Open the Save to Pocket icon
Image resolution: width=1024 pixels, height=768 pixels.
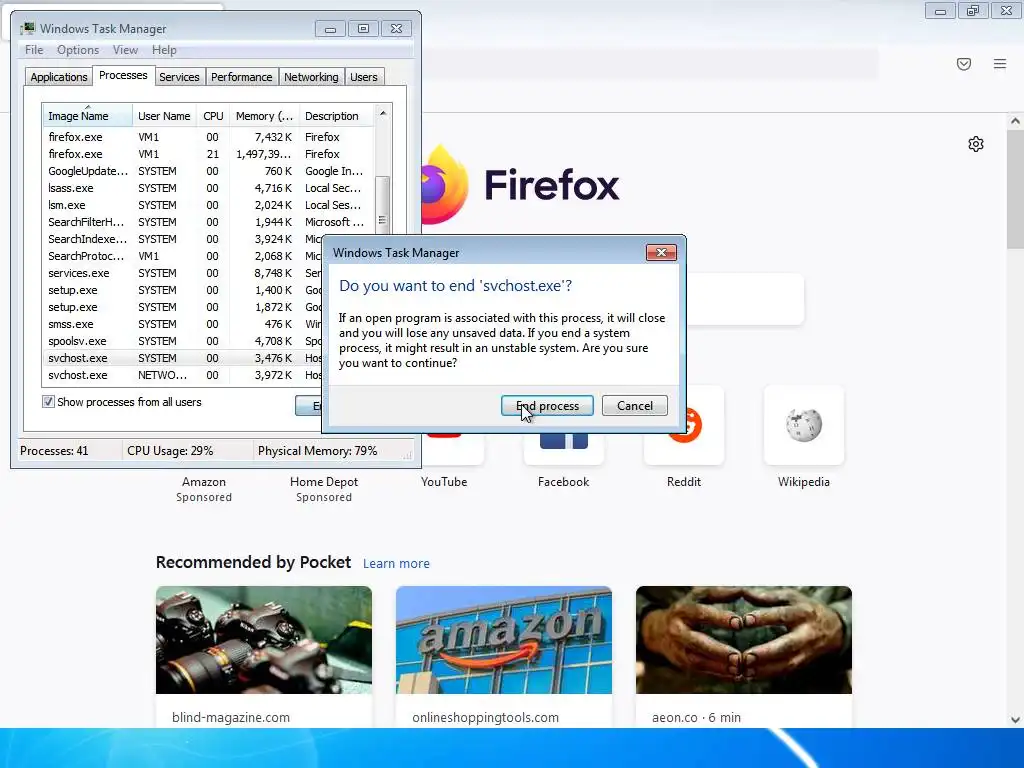(964, 63)
